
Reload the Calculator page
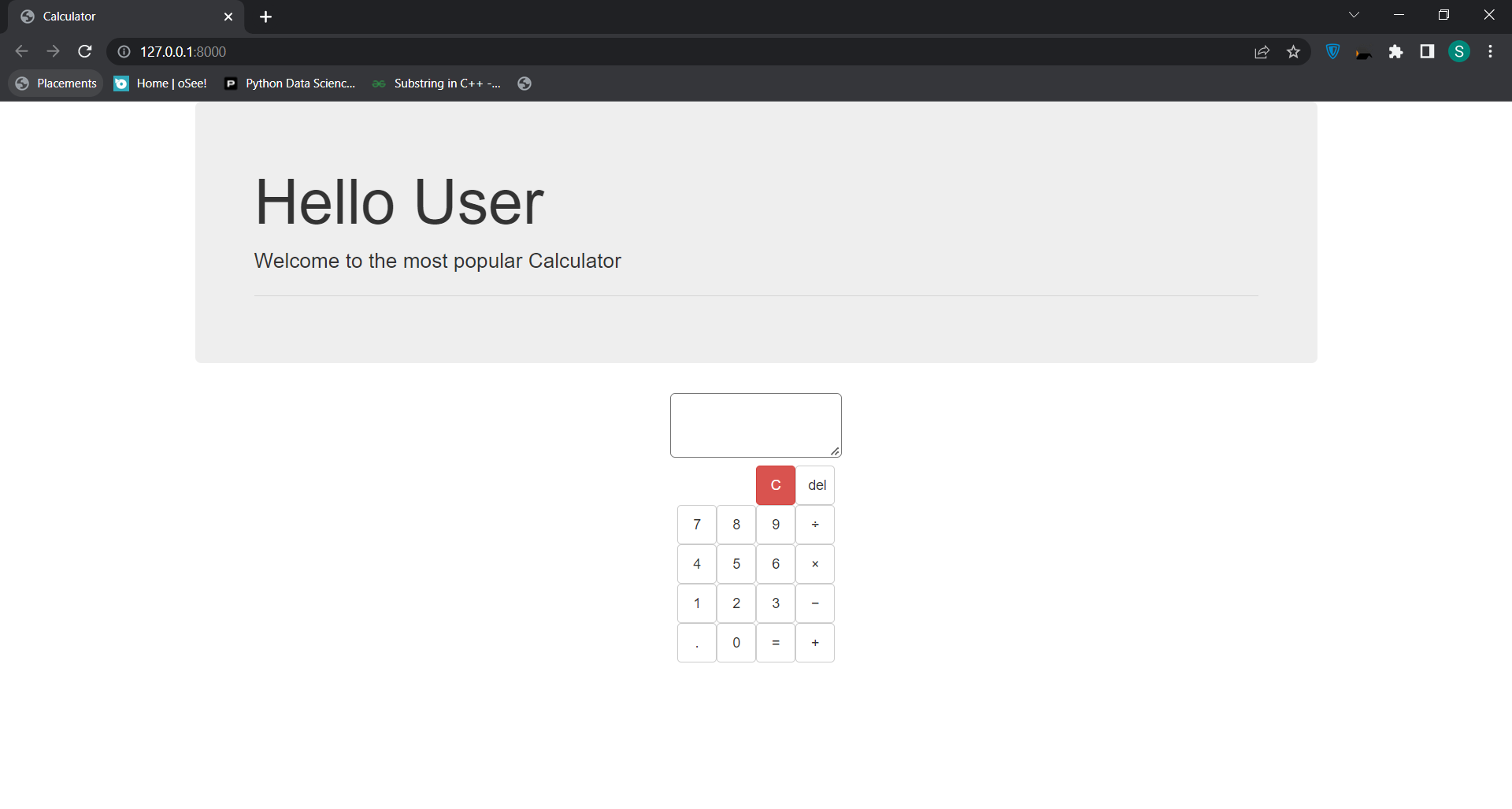coord(85,51)
